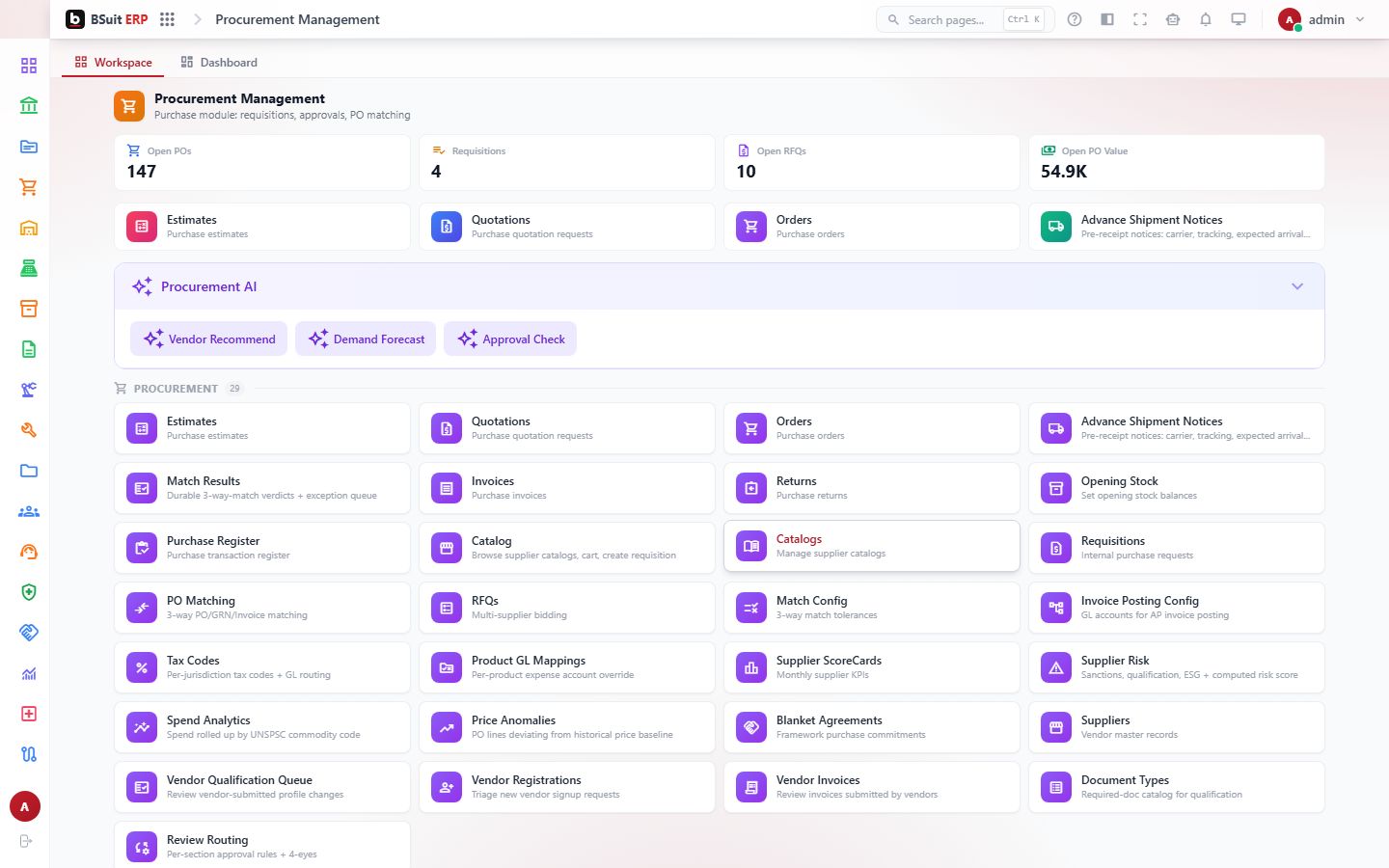
Task: Open the Document Types card
Action: pos(1177,787)
